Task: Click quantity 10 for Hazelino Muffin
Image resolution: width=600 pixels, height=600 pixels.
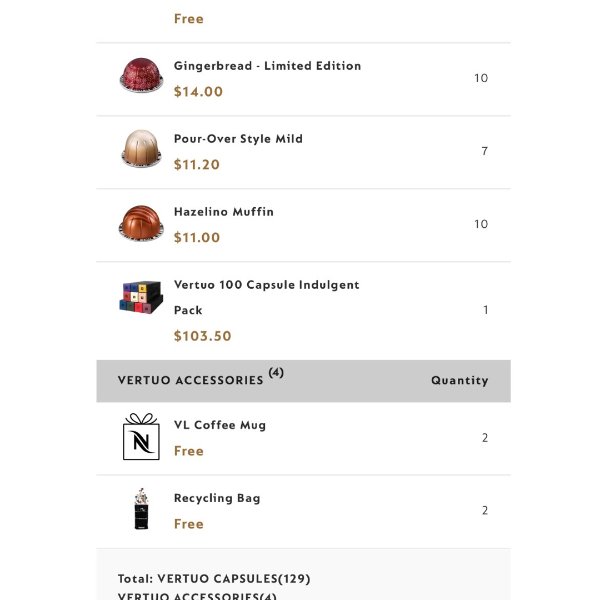Action: coord(481,224)
